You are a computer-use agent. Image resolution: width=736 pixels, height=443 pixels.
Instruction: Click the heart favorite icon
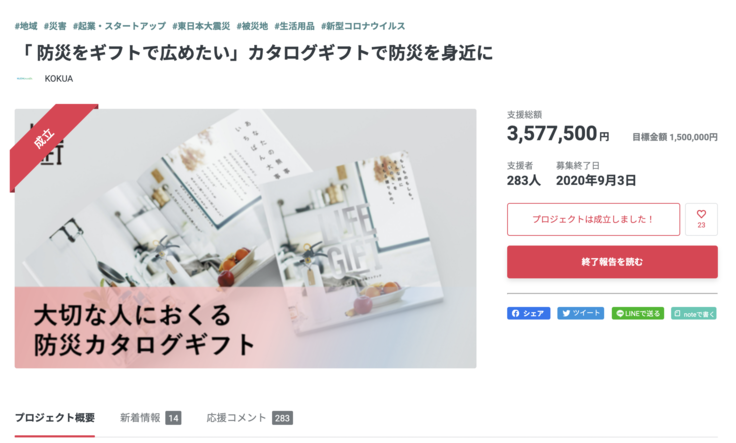click(x=701, y=214)
